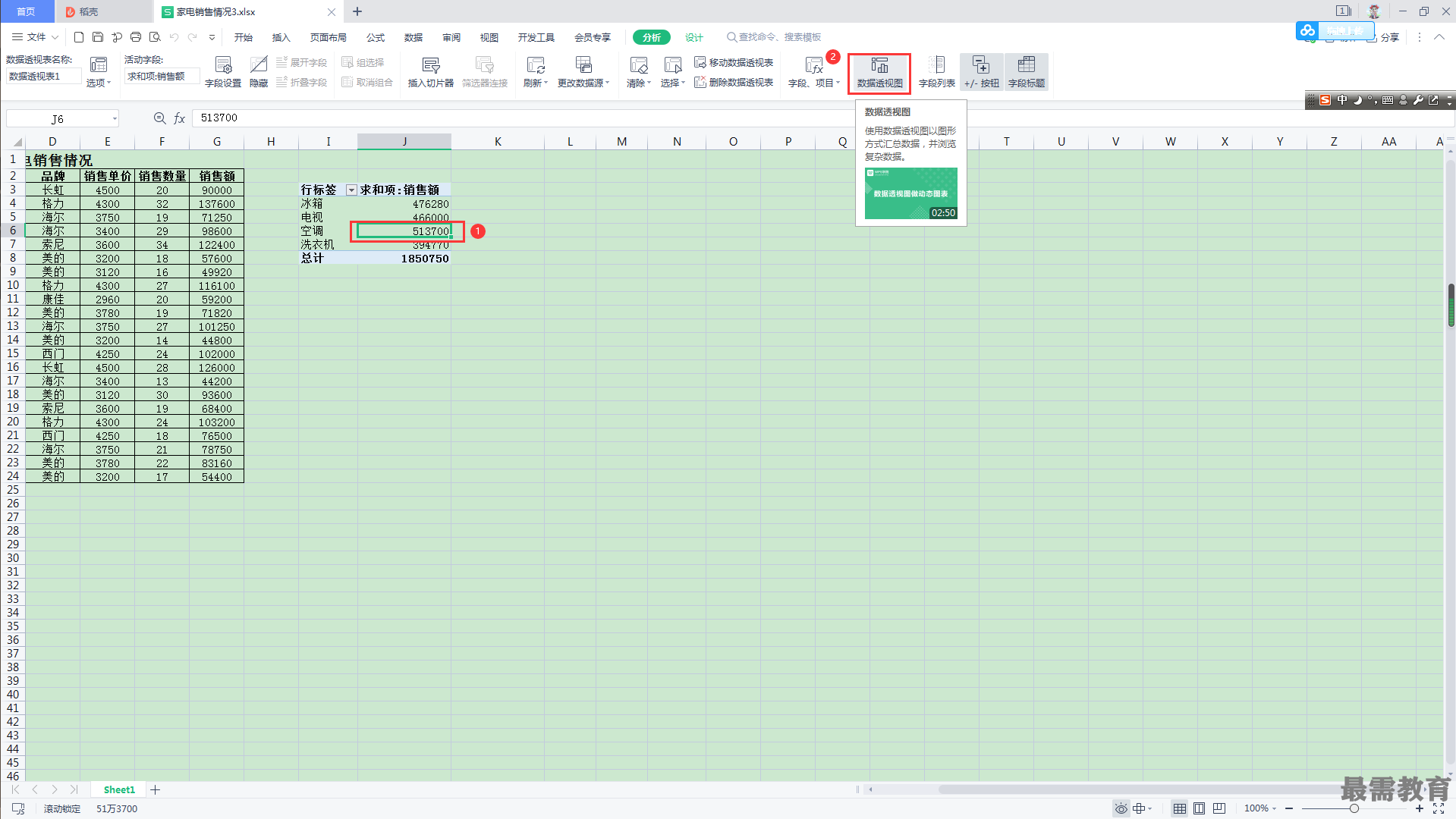
Task: Click the zoom out minus button
Action: 1289,808
